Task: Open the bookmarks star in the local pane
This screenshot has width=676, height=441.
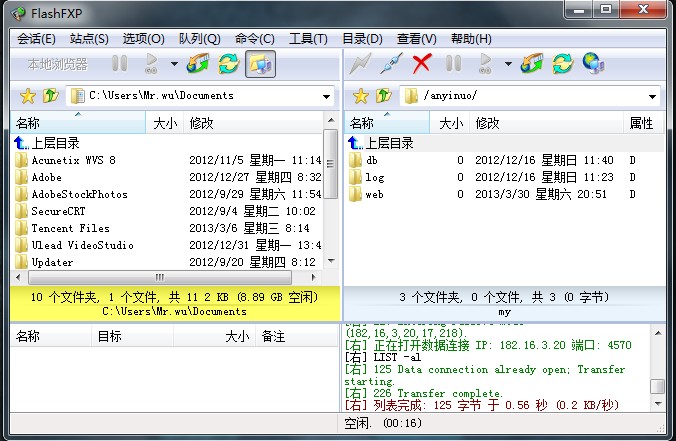Action: click(x=27, y=96)
